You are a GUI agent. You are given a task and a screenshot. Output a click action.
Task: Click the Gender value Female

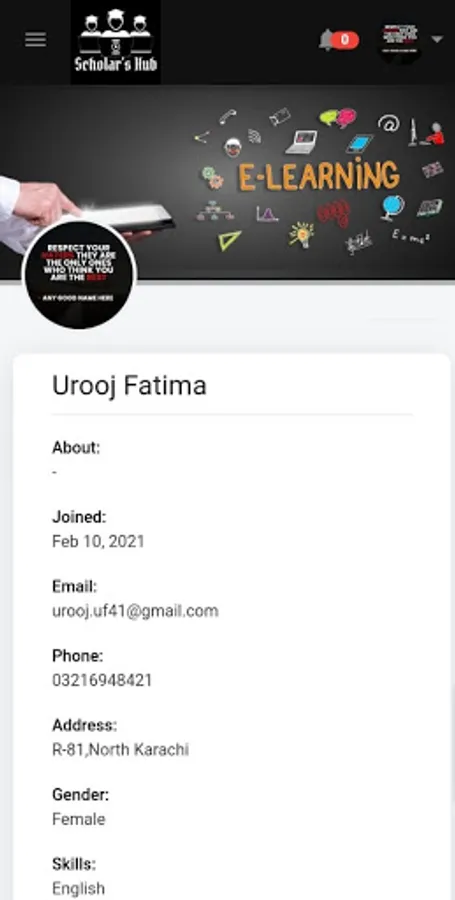79,819
